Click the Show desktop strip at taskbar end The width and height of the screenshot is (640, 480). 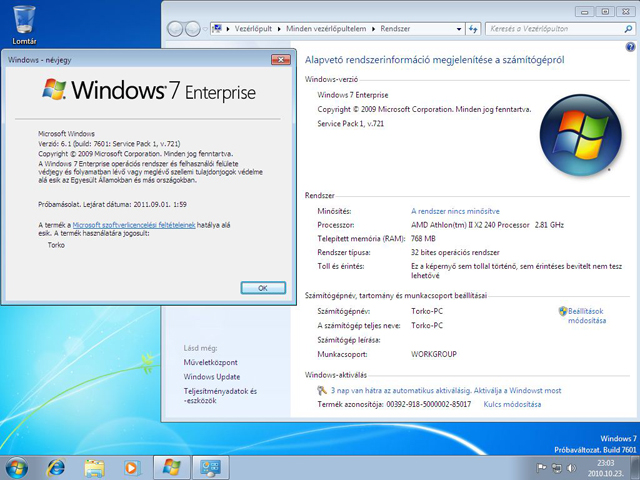[636, 468]
